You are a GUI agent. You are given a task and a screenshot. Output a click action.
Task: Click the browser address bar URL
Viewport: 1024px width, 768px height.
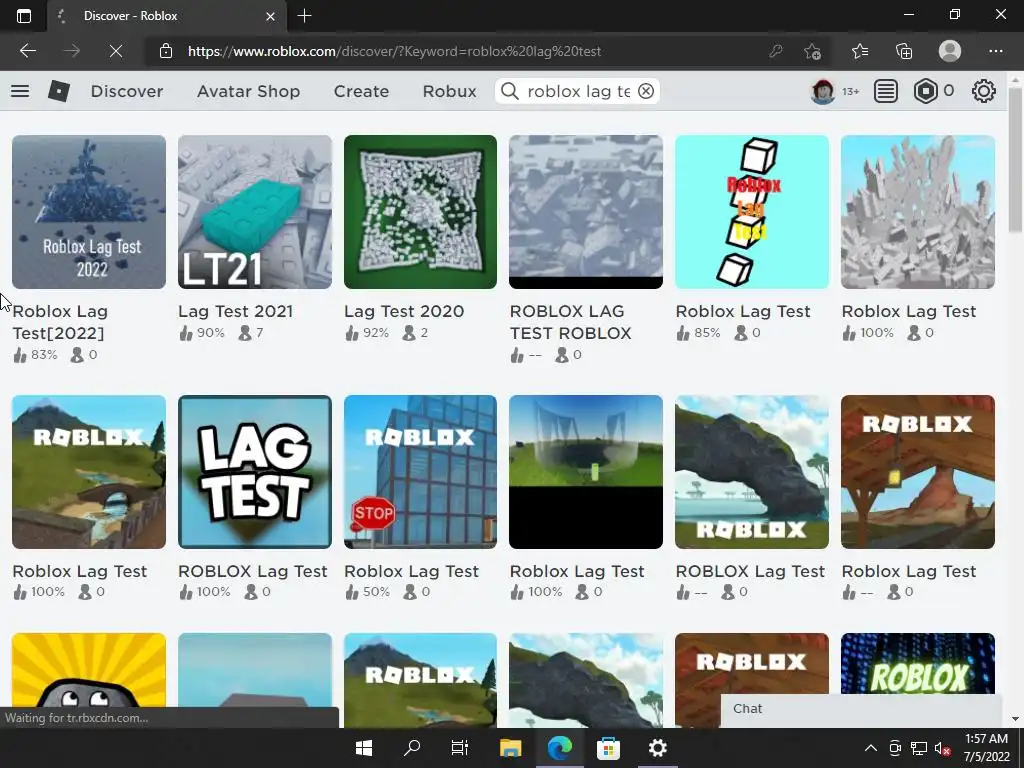394,51
